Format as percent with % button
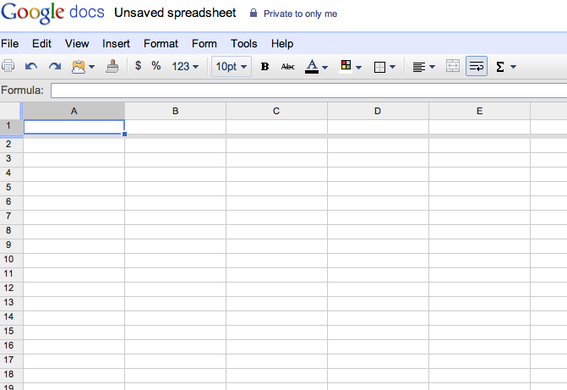The width and height of the screenshot is (567, 390). click(x=156, y=66)
